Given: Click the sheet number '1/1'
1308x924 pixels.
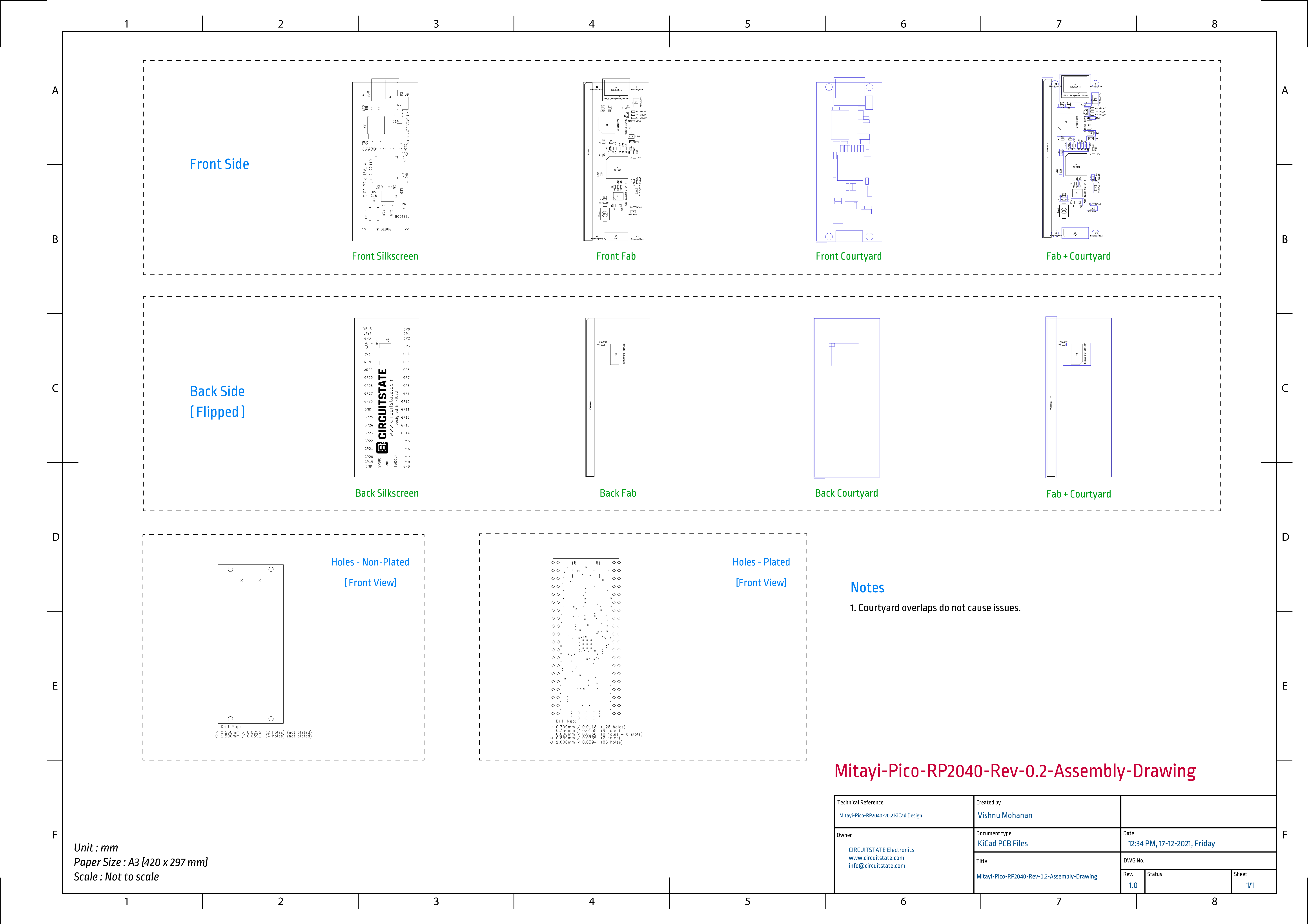Looking at the screenshot, I should click(1250, 885).
